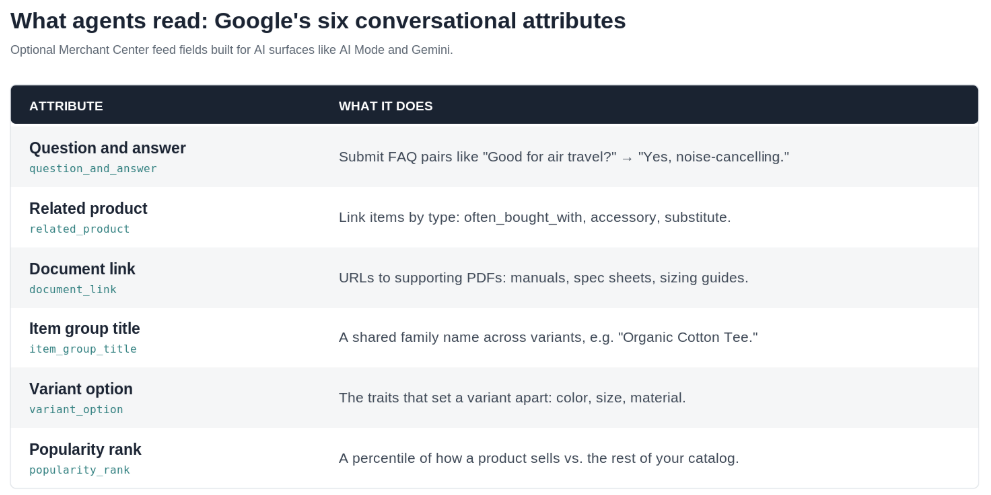The width and height of the screenshot is (991, 495).
Task: Click the popularity_rank code label
Action: point(80,470)
